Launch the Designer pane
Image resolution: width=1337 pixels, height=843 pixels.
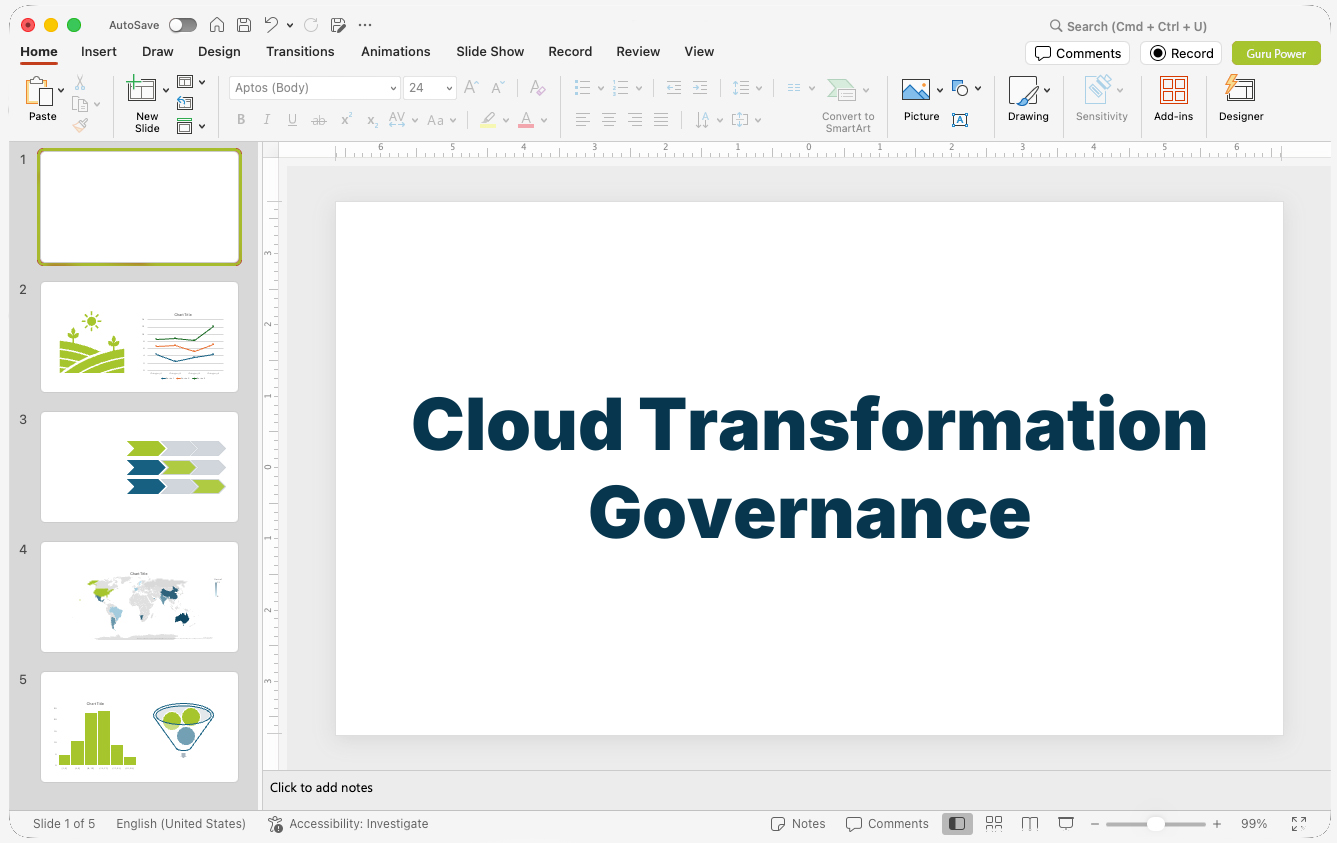click(1241, 99)
